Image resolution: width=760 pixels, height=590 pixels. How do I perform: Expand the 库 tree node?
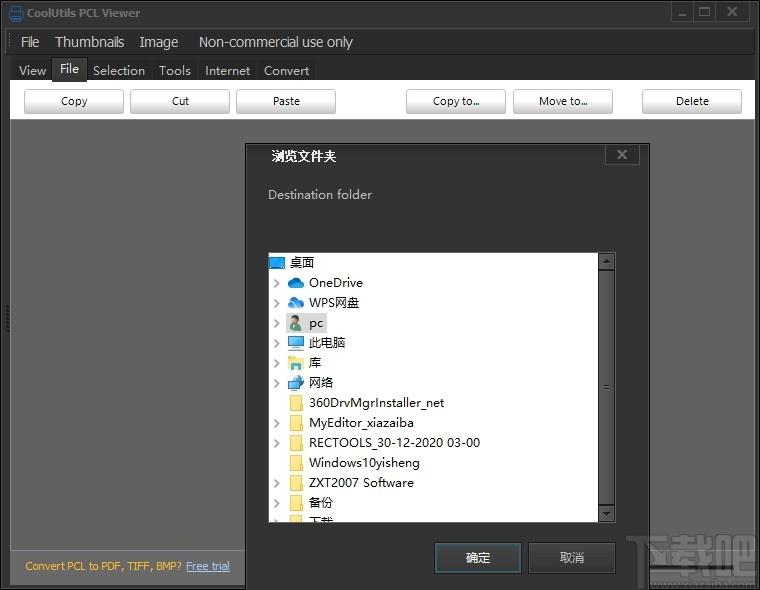276,363
